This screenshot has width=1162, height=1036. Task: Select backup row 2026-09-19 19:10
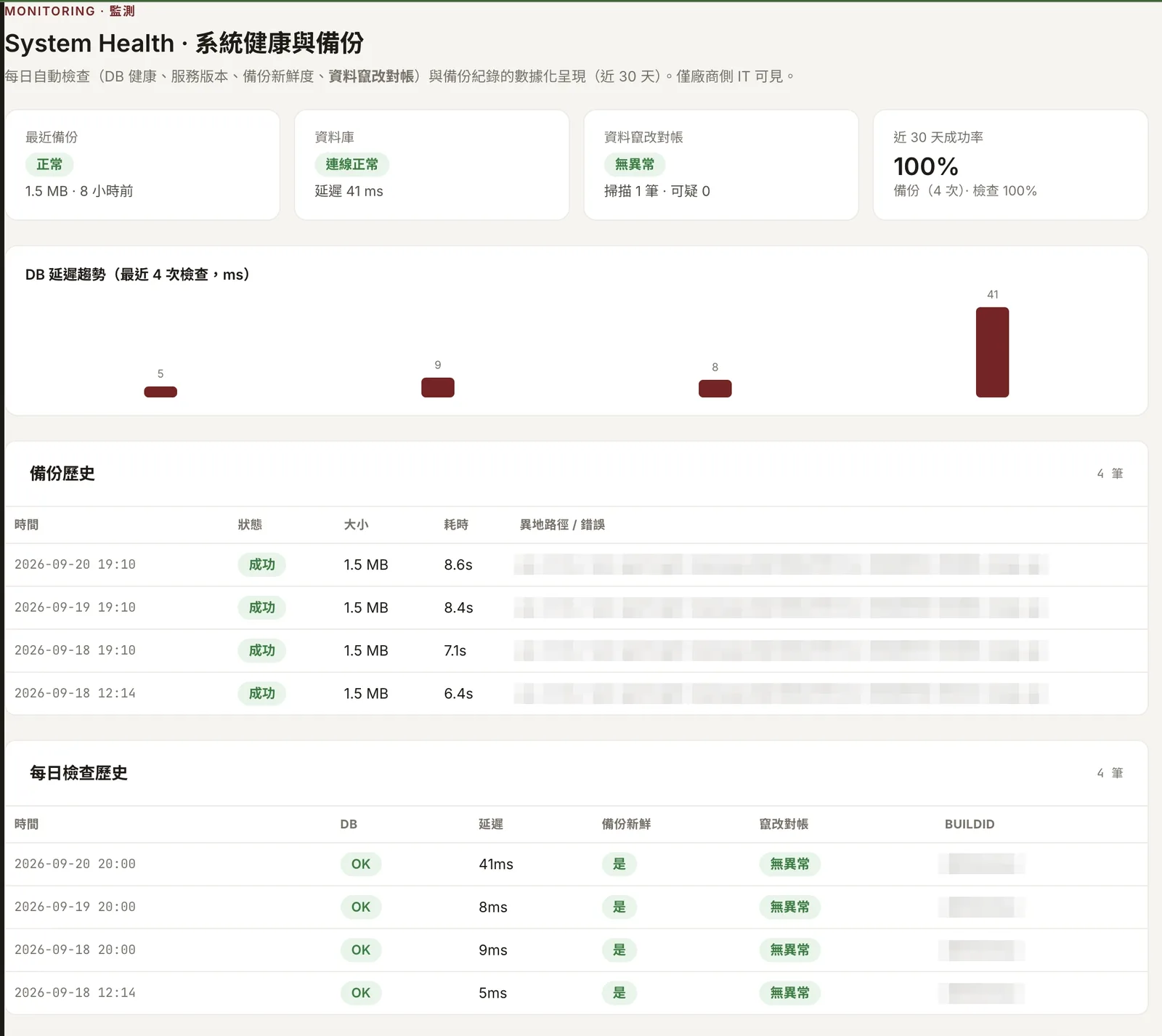tap(577, 607)
